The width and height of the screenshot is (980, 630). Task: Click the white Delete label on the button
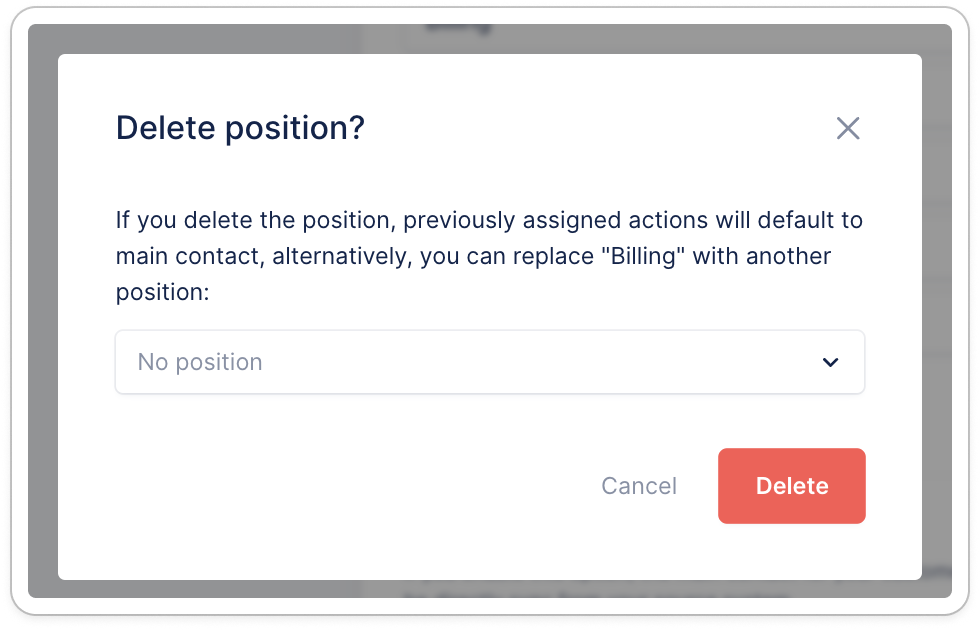792,486
